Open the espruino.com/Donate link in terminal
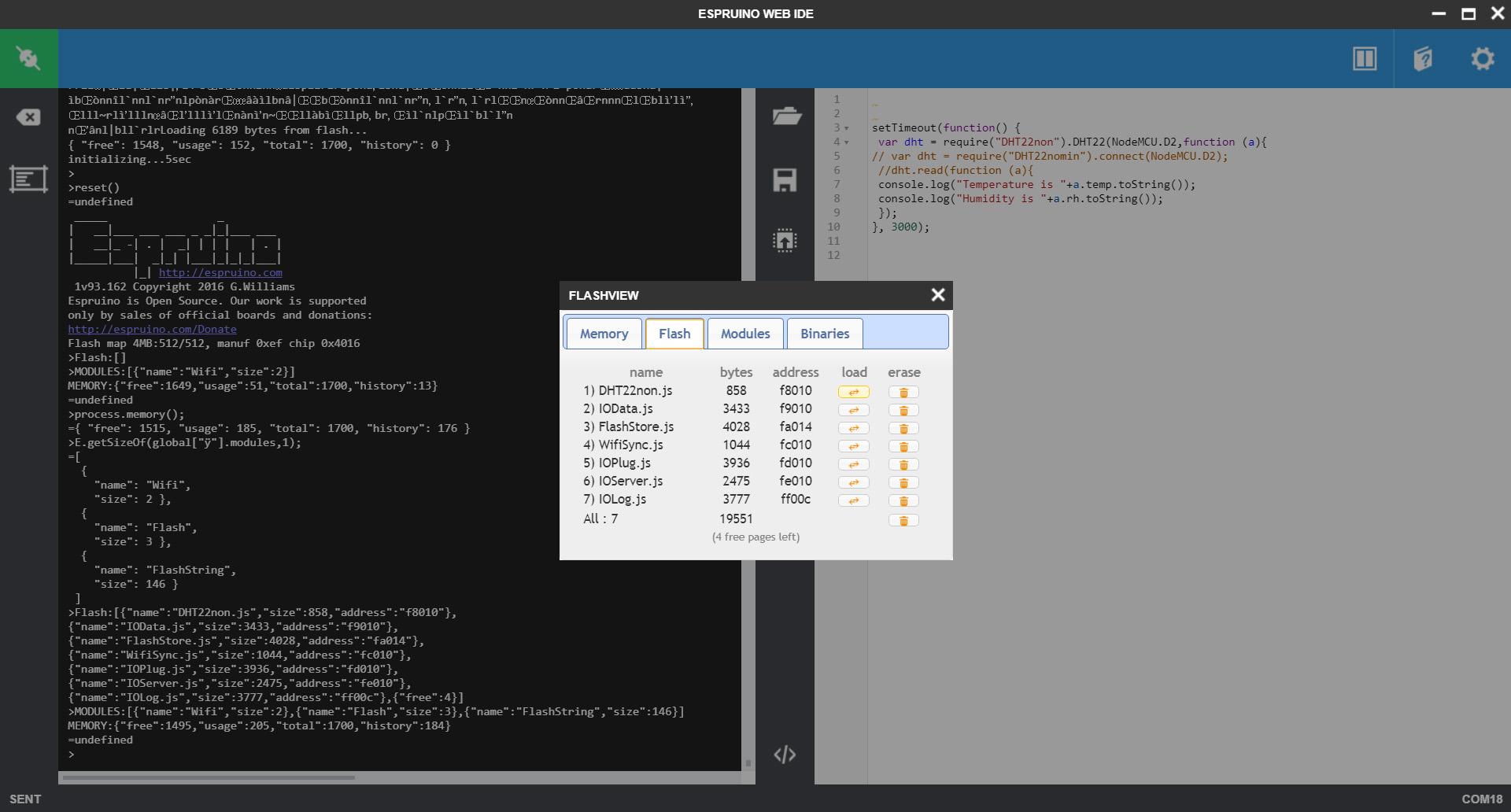The height and width of the screenshot is (812, 1511). pos(152,329)
